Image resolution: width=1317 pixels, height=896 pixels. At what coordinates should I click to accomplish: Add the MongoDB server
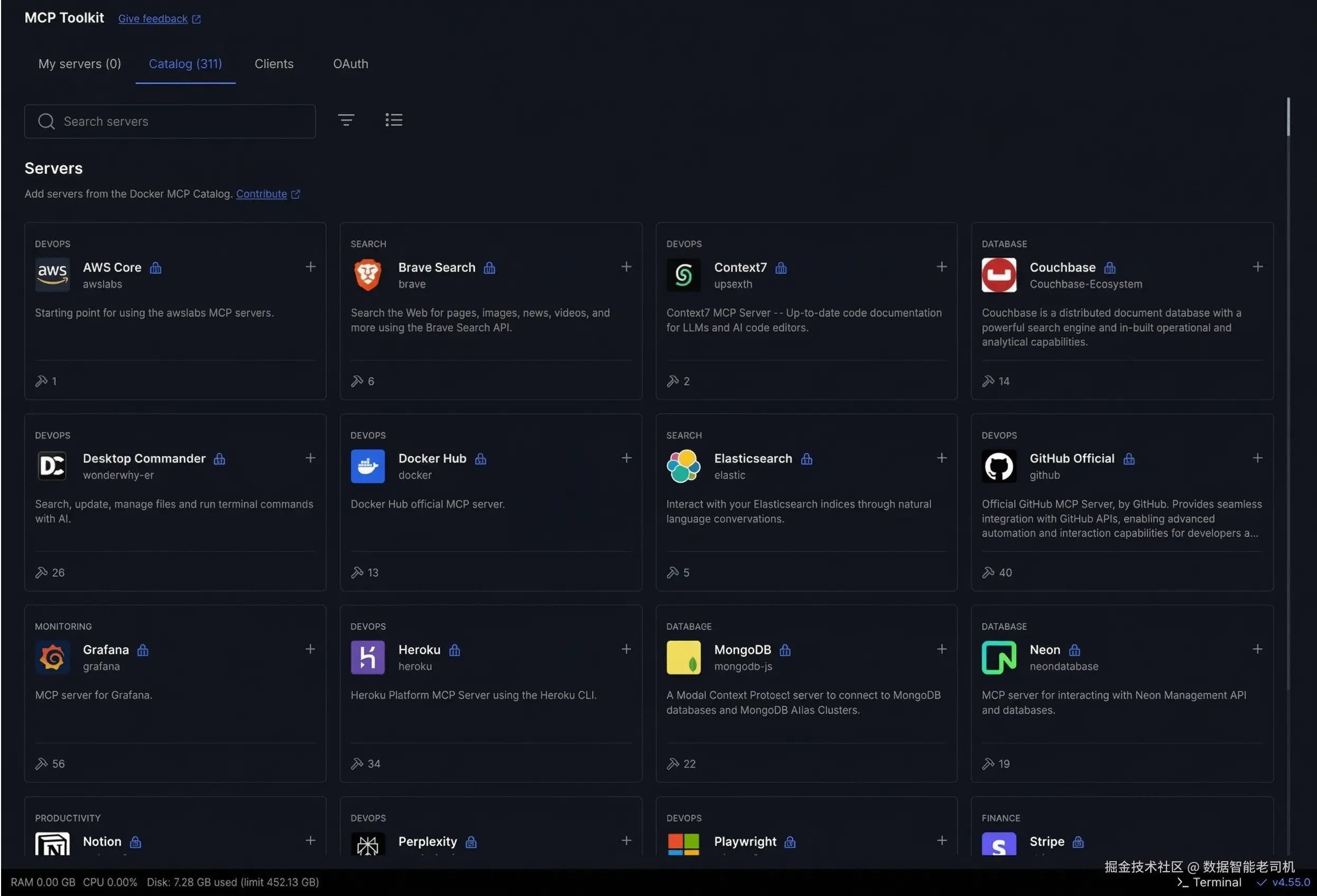(x=942, y=649)
